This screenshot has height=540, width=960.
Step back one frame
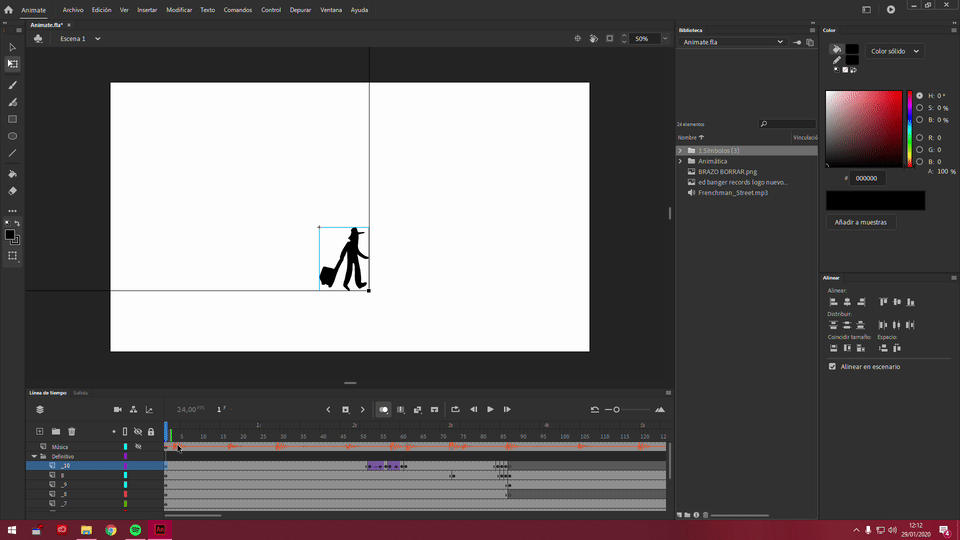tap(473, 410)
